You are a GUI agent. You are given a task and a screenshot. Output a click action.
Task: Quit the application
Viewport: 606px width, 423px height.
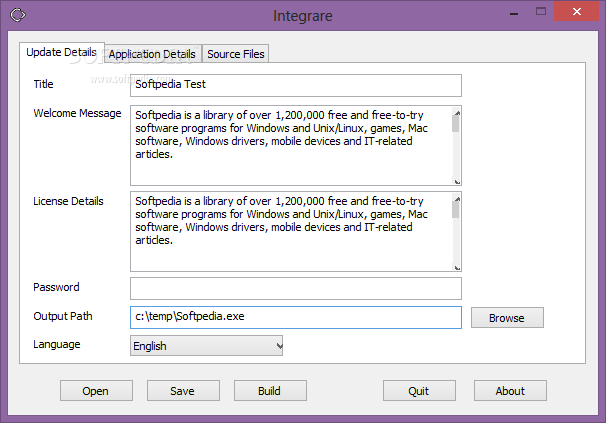pyautogui.click(x=419, y=391)
